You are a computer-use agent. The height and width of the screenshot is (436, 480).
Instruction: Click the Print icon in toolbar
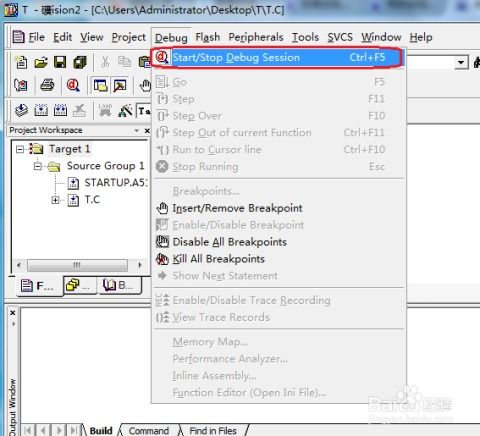(47, 86)
